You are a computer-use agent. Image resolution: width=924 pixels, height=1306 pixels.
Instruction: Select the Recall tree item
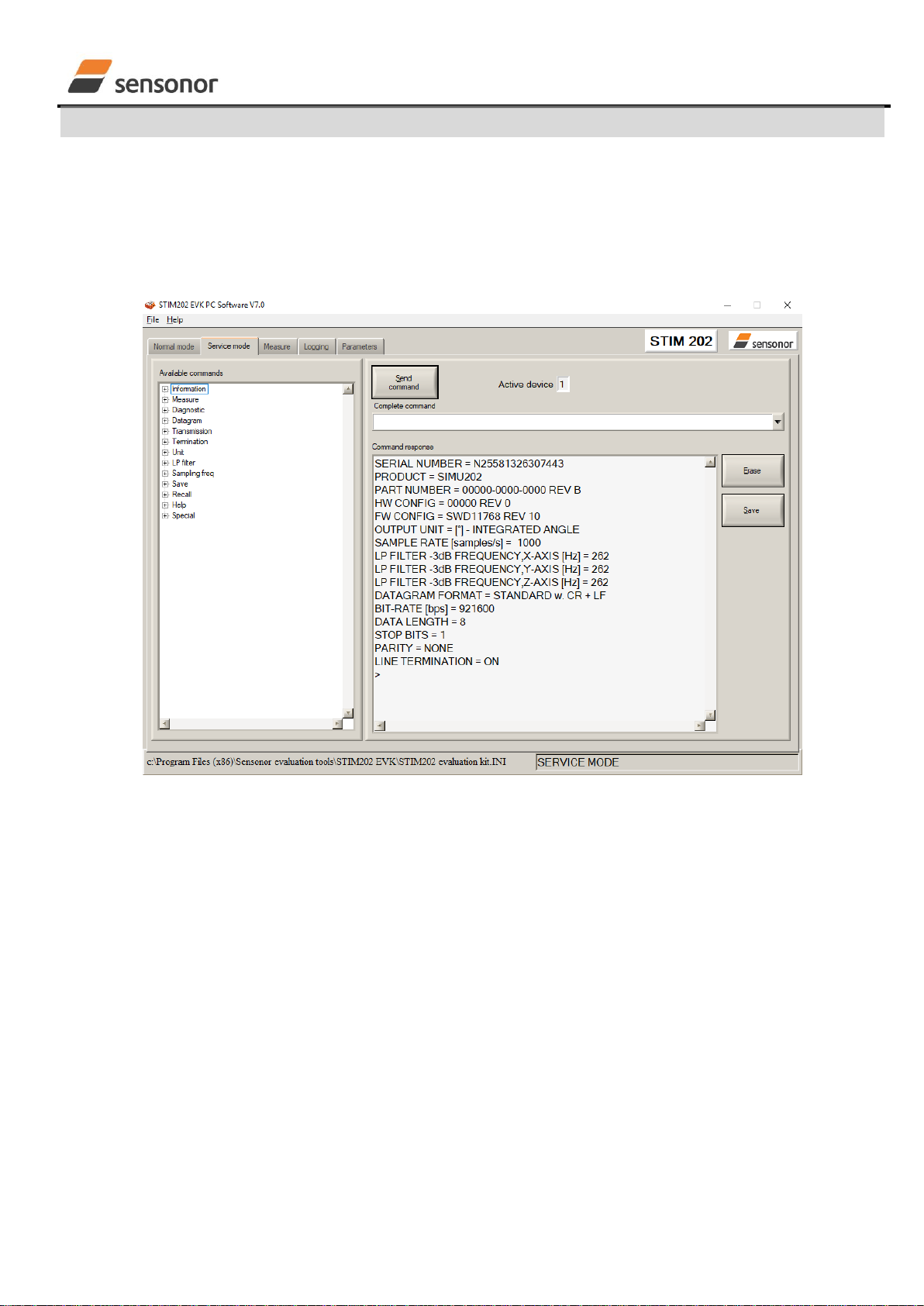pyautogui.click(x=181, y=494)
